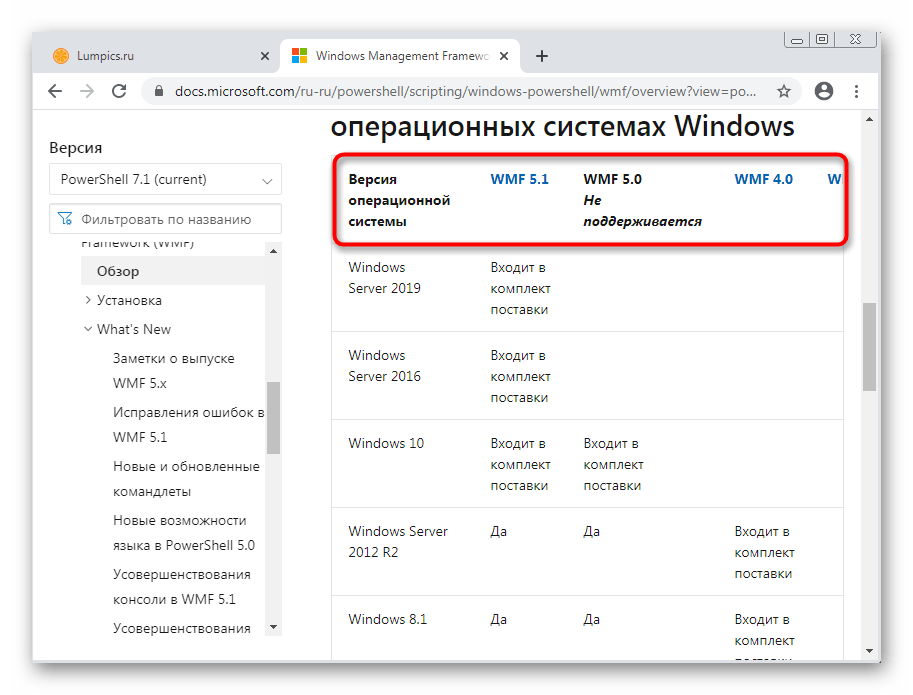Click the Microsoft logo favicon

[299, 56]
